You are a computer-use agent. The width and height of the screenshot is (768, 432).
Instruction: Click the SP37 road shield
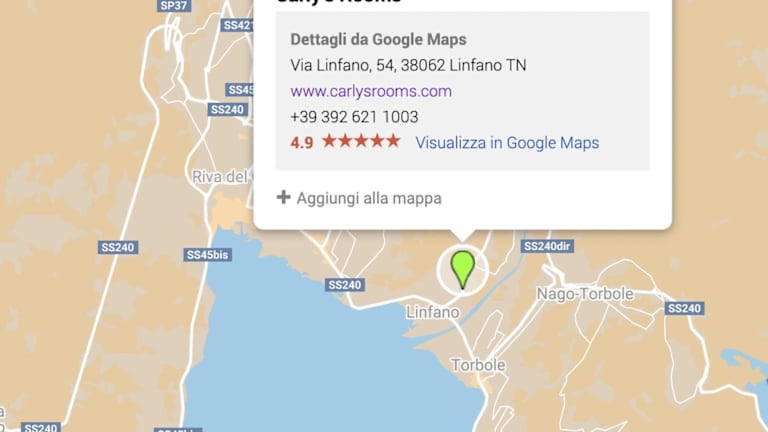click(174, 5)
